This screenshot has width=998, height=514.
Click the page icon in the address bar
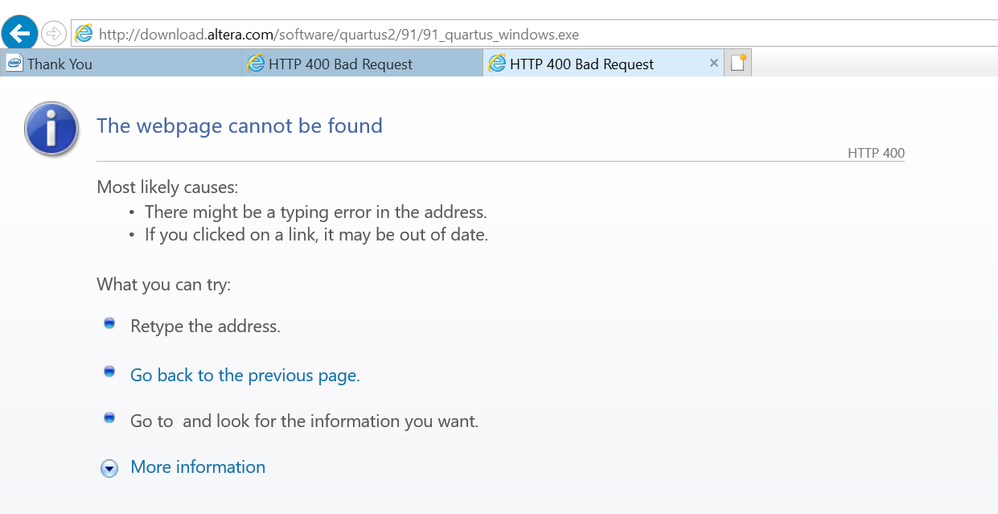point(85,34)
